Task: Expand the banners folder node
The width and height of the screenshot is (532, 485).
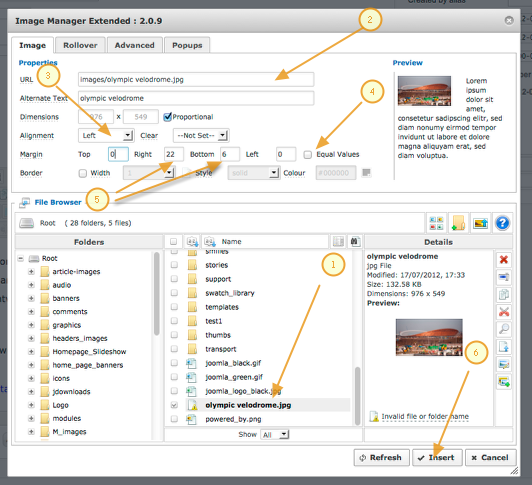Action: click(x=31, y=298)
